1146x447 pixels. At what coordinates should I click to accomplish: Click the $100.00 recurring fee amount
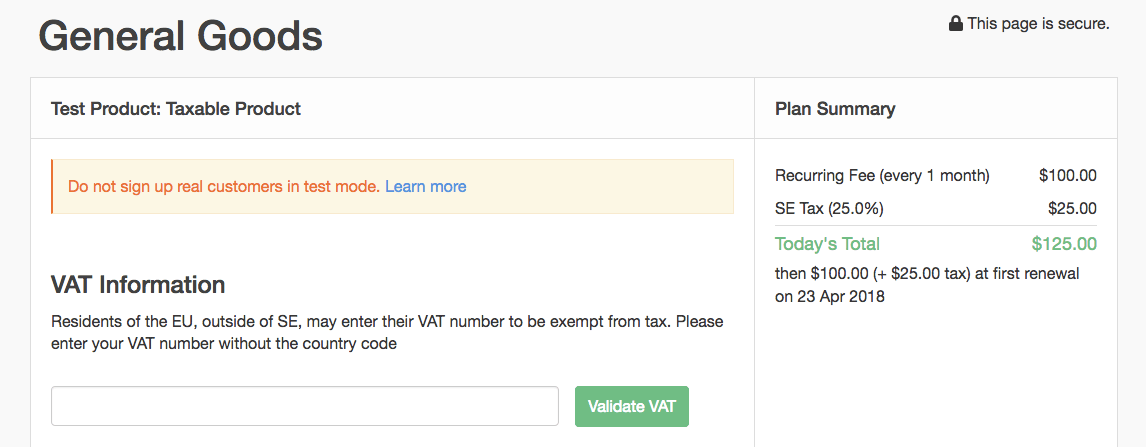[1068, 176]
